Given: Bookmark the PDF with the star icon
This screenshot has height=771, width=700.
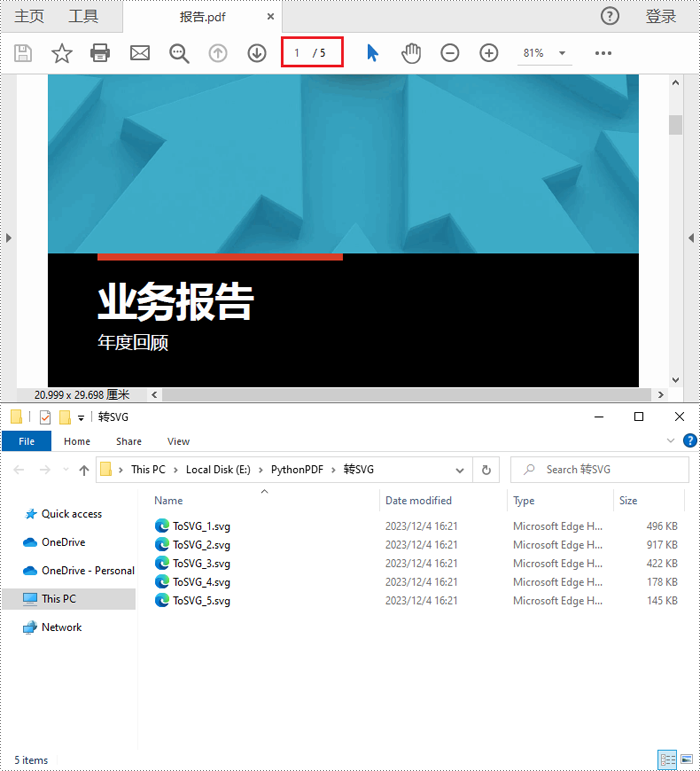Looking at the screenshot, I should [61, 53].
